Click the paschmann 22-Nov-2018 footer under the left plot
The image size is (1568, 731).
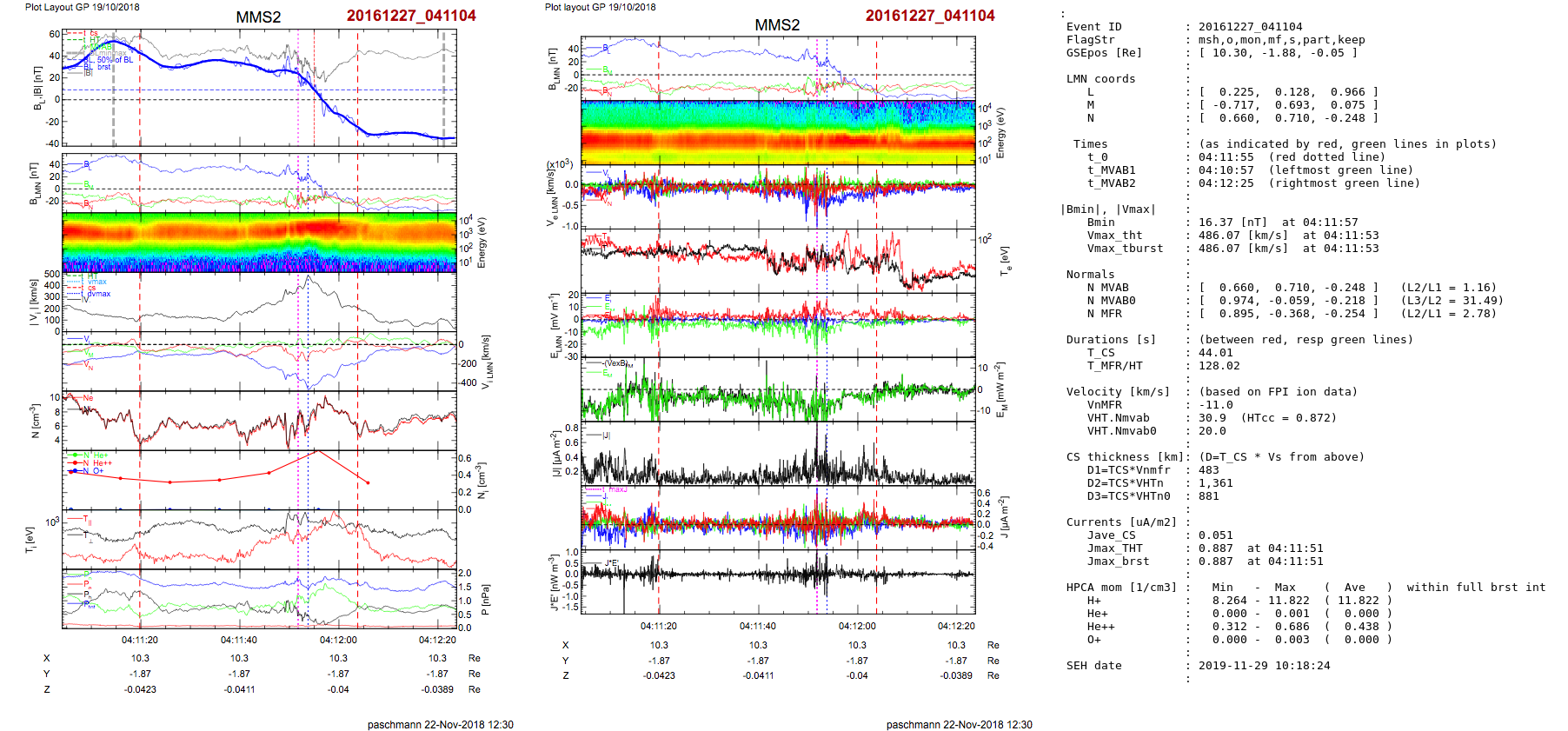click(440, 725)
